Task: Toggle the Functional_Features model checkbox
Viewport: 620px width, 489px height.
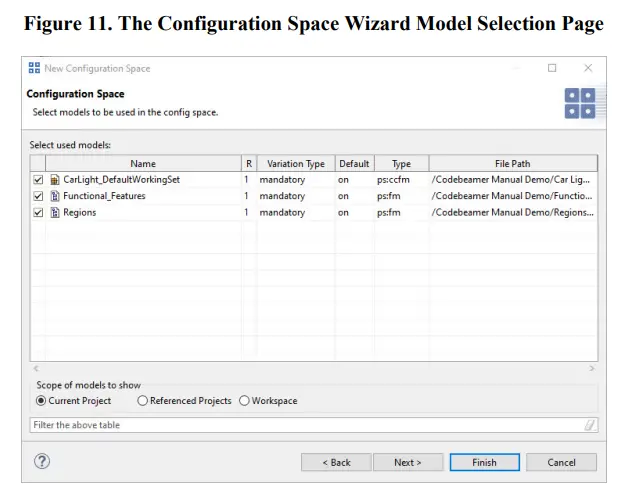Action: [x=39, y=196]
